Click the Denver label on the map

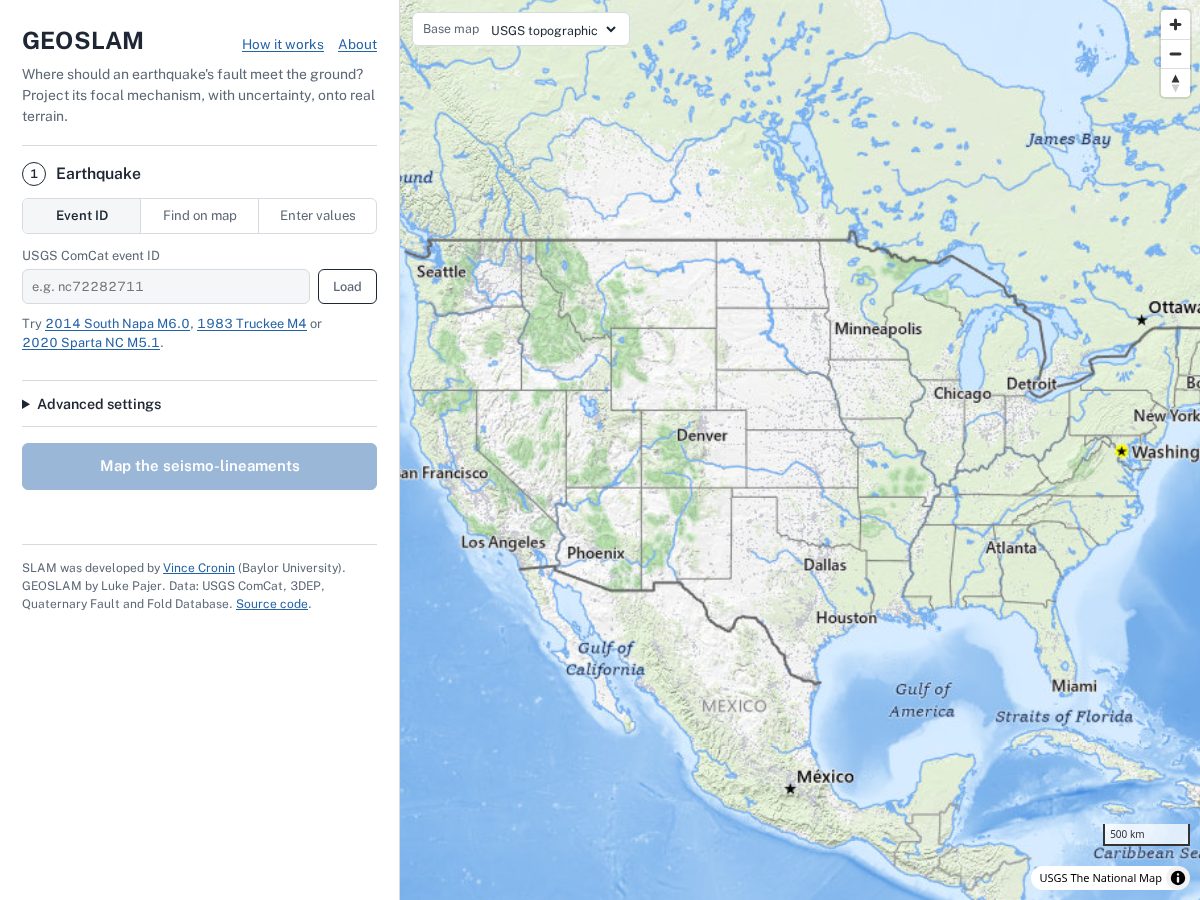pos(702,436)
